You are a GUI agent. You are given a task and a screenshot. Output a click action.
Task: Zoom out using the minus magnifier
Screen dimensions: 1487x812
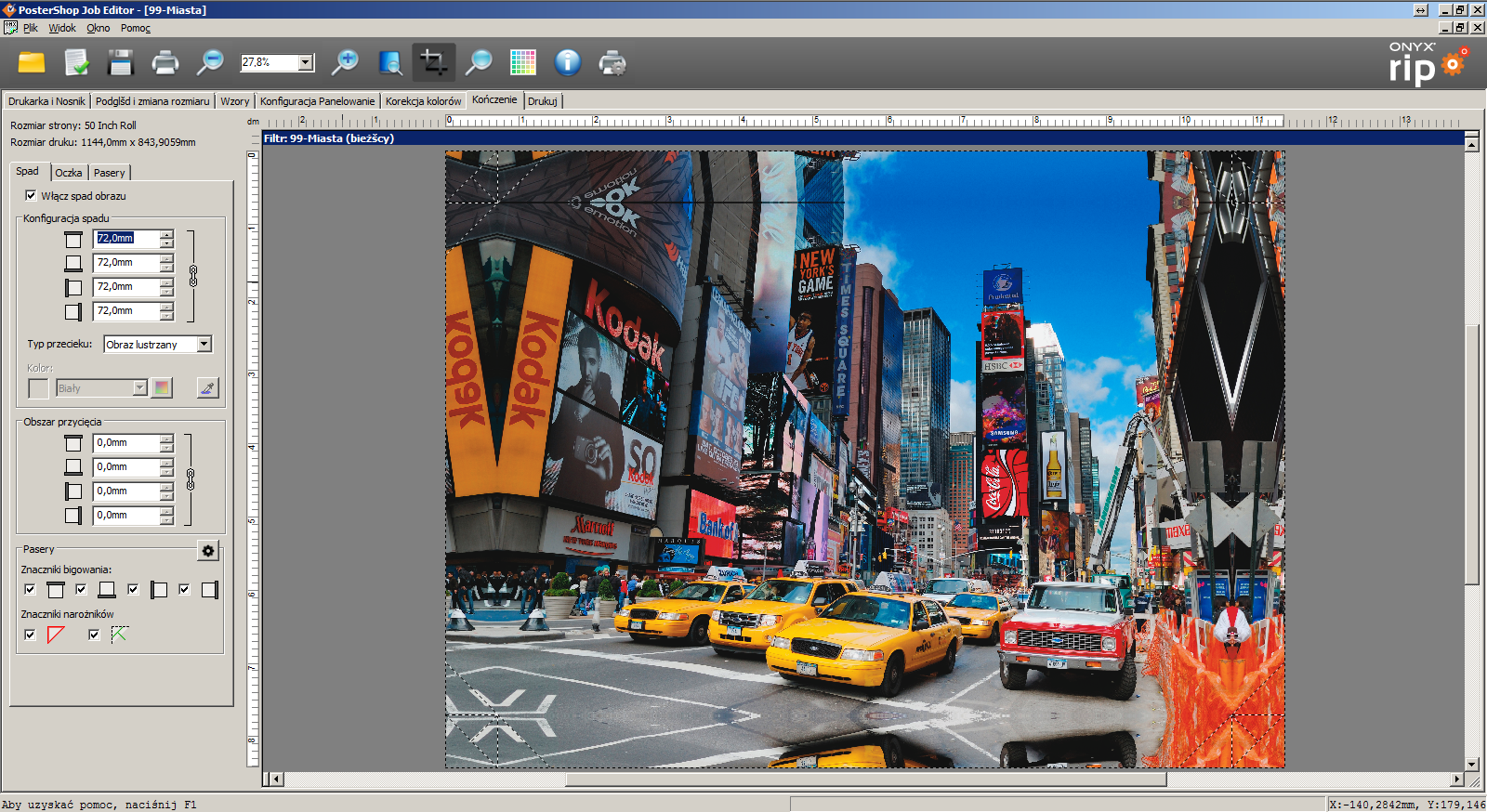[210, 63]
